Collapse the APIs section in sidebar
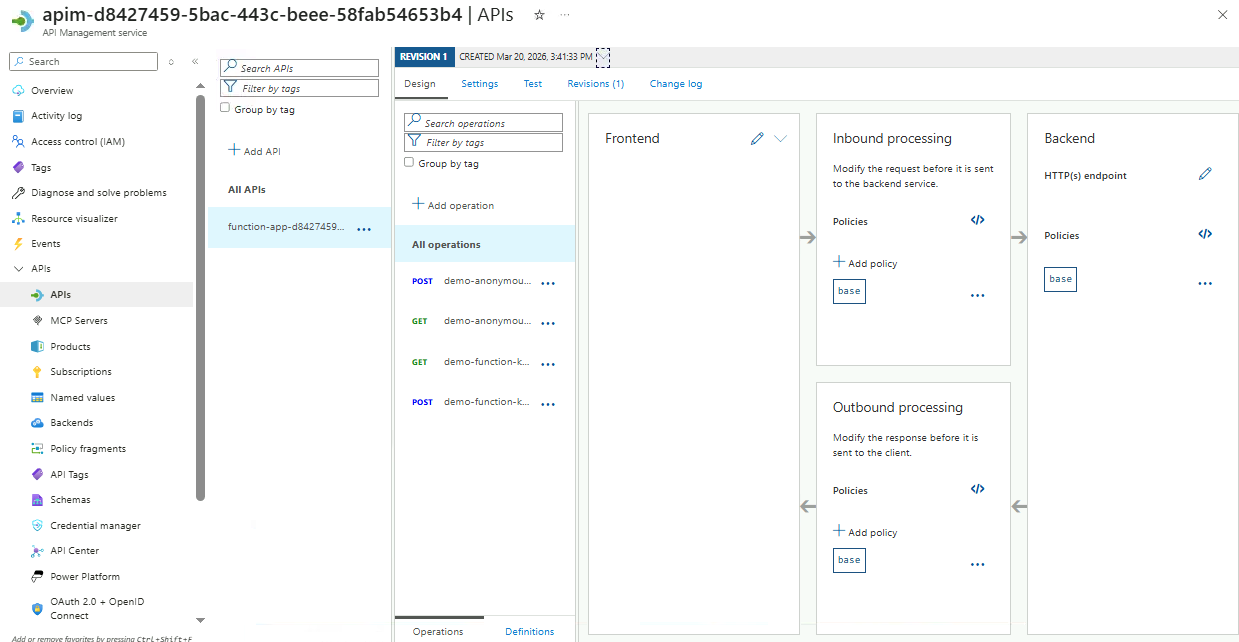 [18, 269]
